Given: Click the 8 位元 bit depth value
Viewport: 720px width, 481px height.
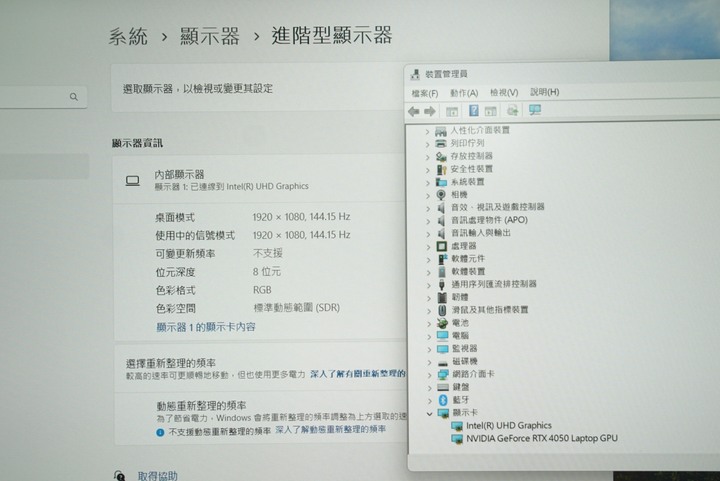Looking at the screenshot, I should 266,272.
